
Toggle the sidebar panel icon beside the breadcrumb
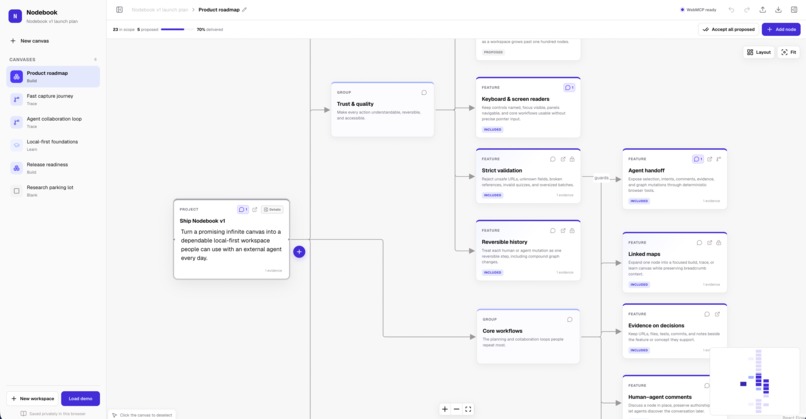119,10
